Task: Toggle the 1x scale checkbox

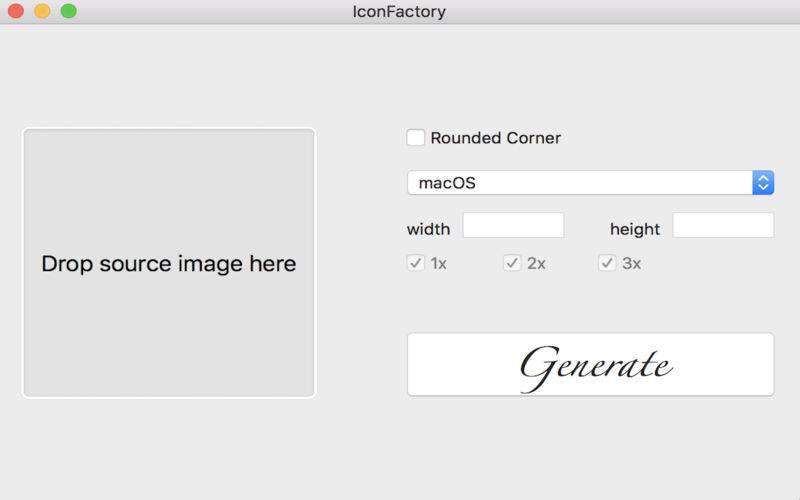Action: point(415,263)
